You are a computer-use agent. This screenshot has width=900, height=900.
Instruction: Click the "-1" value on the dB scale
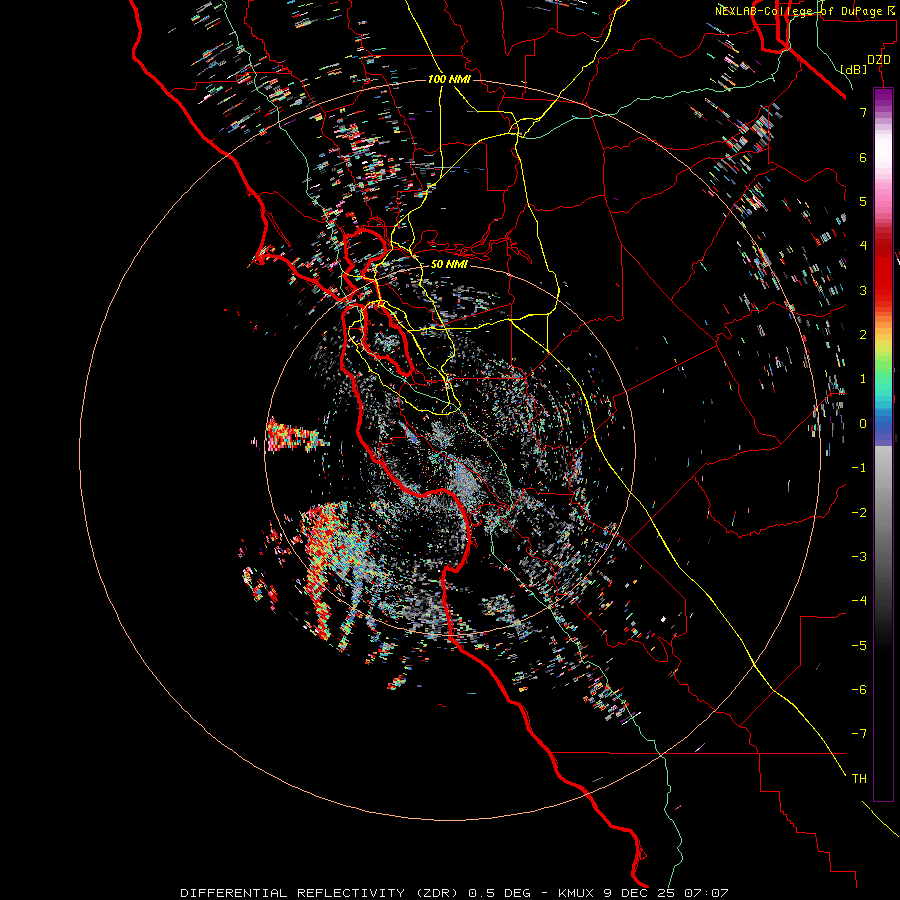pyautogui.click(x=859, y=468)
